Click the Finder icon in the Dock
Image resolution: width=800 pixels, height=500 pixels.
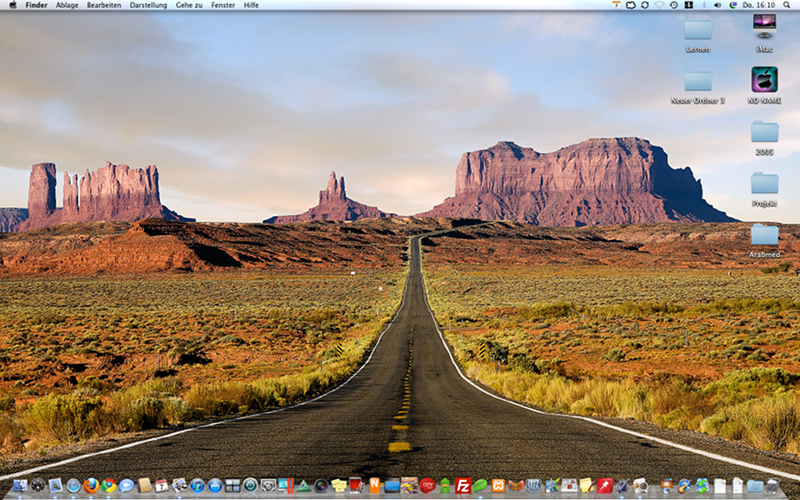tap(20, 486)
